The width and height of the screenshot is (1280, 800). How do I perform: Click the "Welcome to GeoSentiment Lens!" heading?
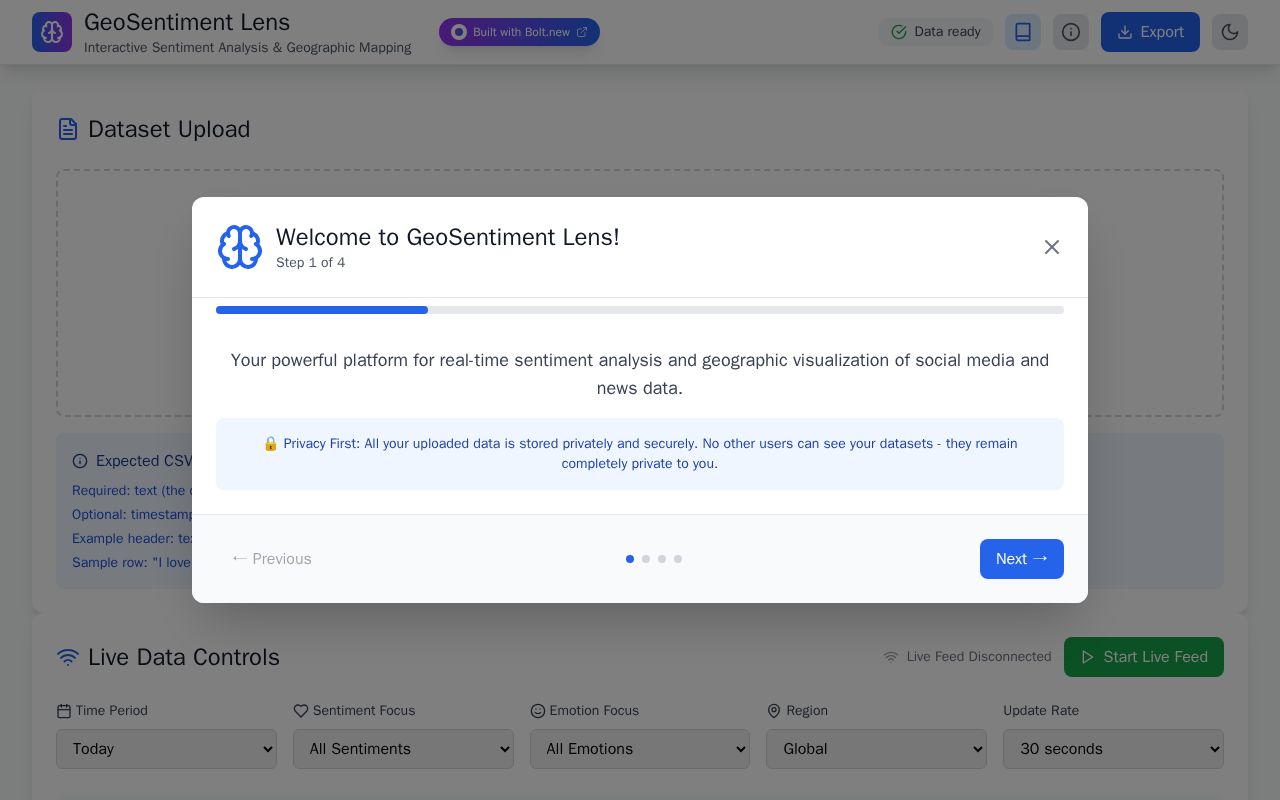tap(448, 237)
